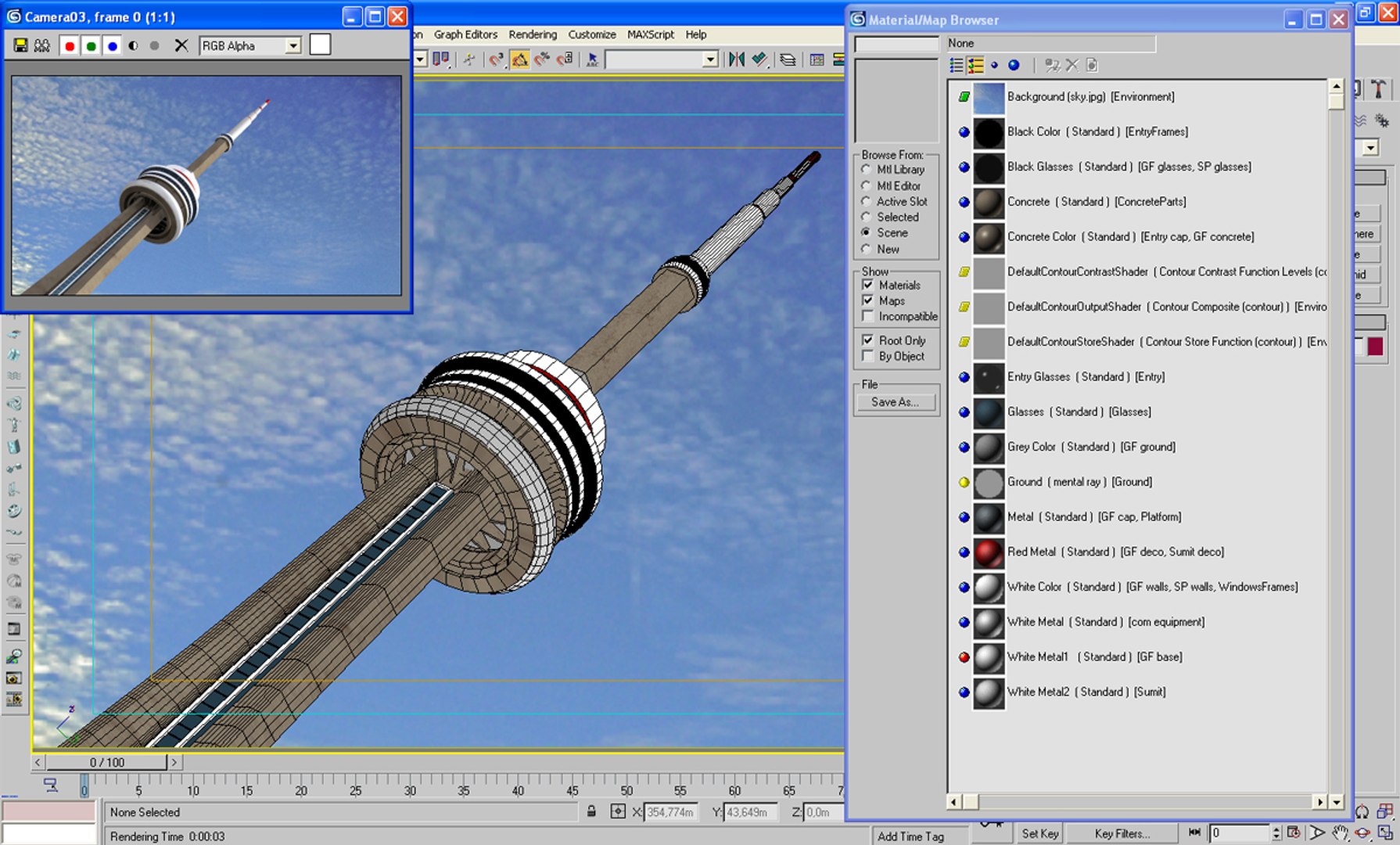Viewport: 1400px width, 845px height.
Task: Click the Align tool icon
Action: (x=759, y=59)
